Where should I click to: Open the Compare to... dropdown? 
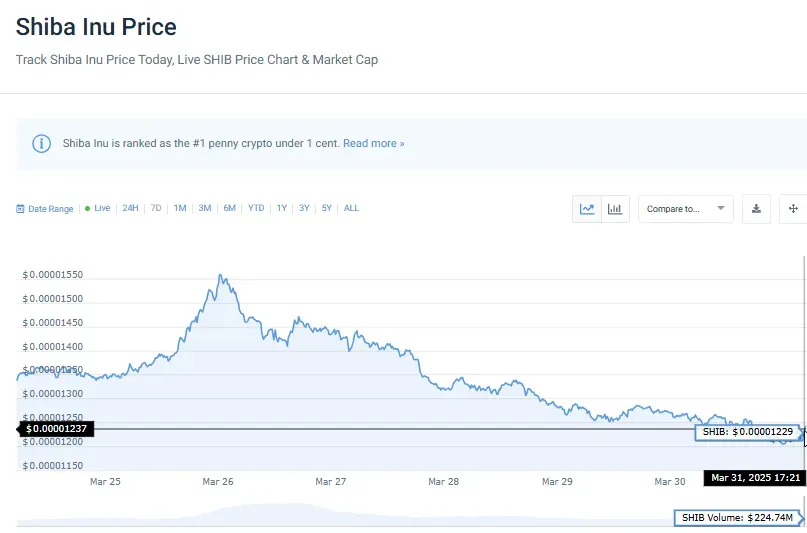(686, 209)
